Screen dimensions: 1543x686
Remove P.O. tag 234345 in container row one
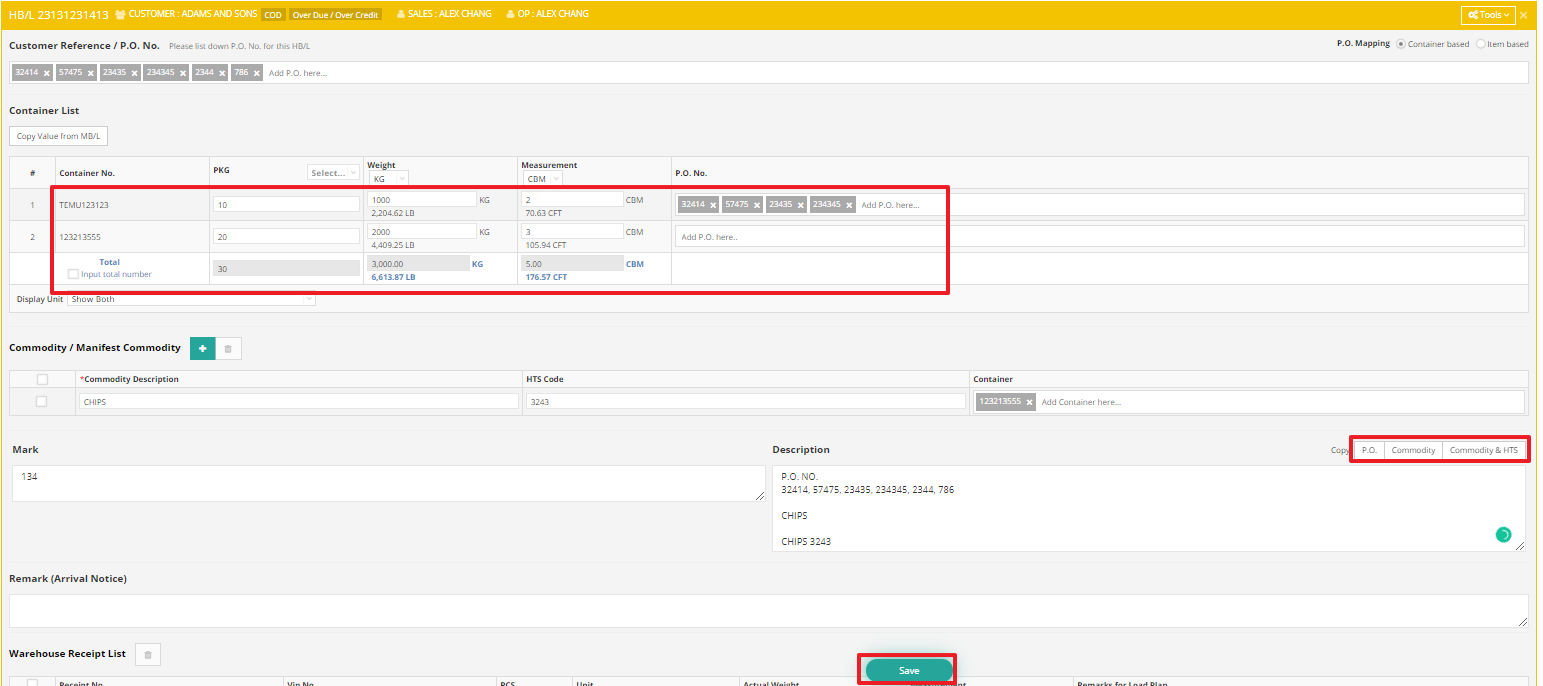(850, 205)
